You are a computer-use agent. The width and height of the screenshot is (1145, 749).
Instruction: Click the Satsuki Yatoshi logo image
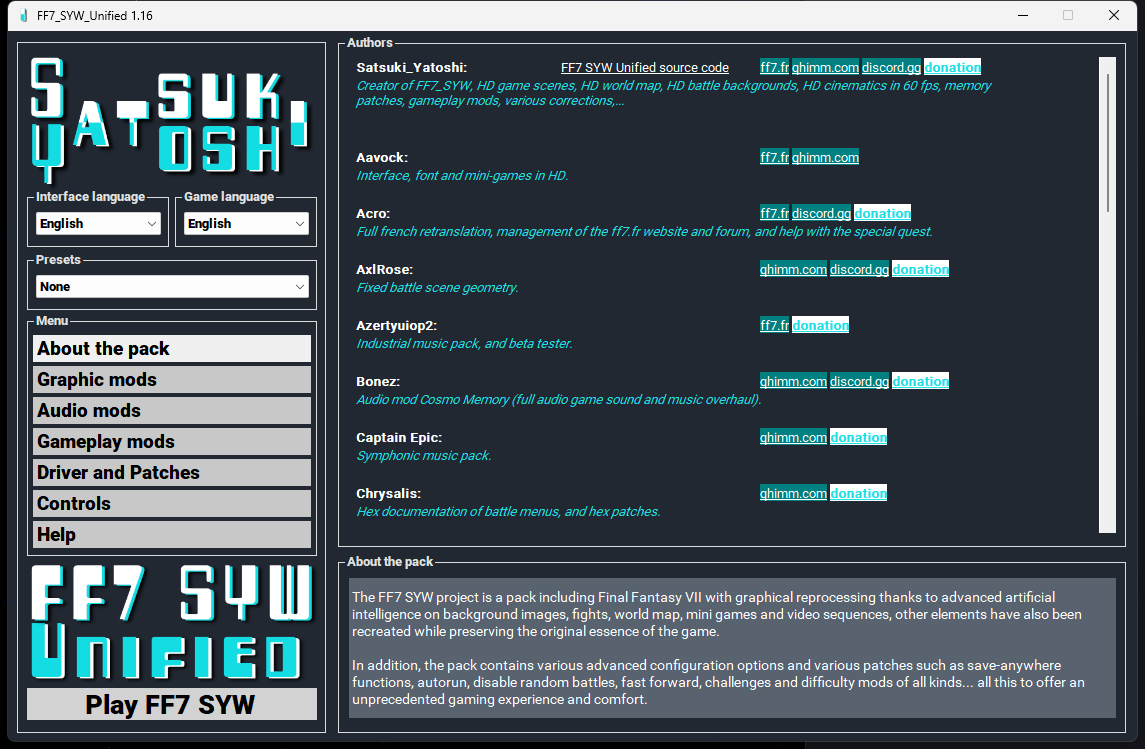[171, 119]
